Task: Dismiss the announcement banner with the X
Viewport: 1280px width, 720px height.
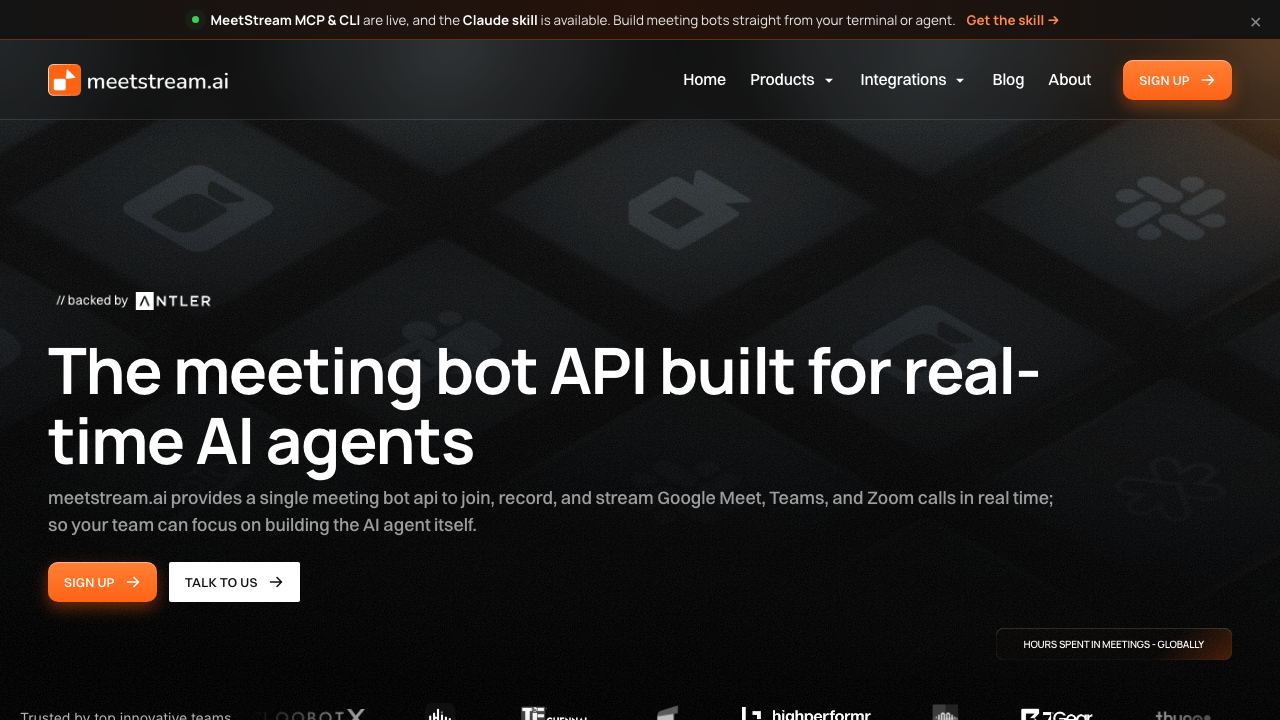Action: point(1255,22)
